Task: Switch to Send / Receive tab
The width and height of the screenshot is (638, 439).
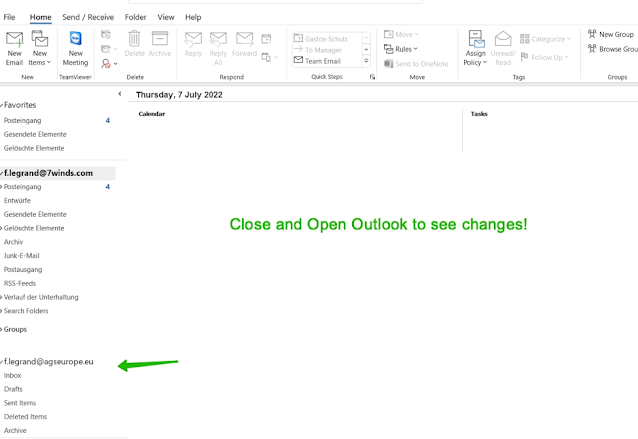Action: 88,17
